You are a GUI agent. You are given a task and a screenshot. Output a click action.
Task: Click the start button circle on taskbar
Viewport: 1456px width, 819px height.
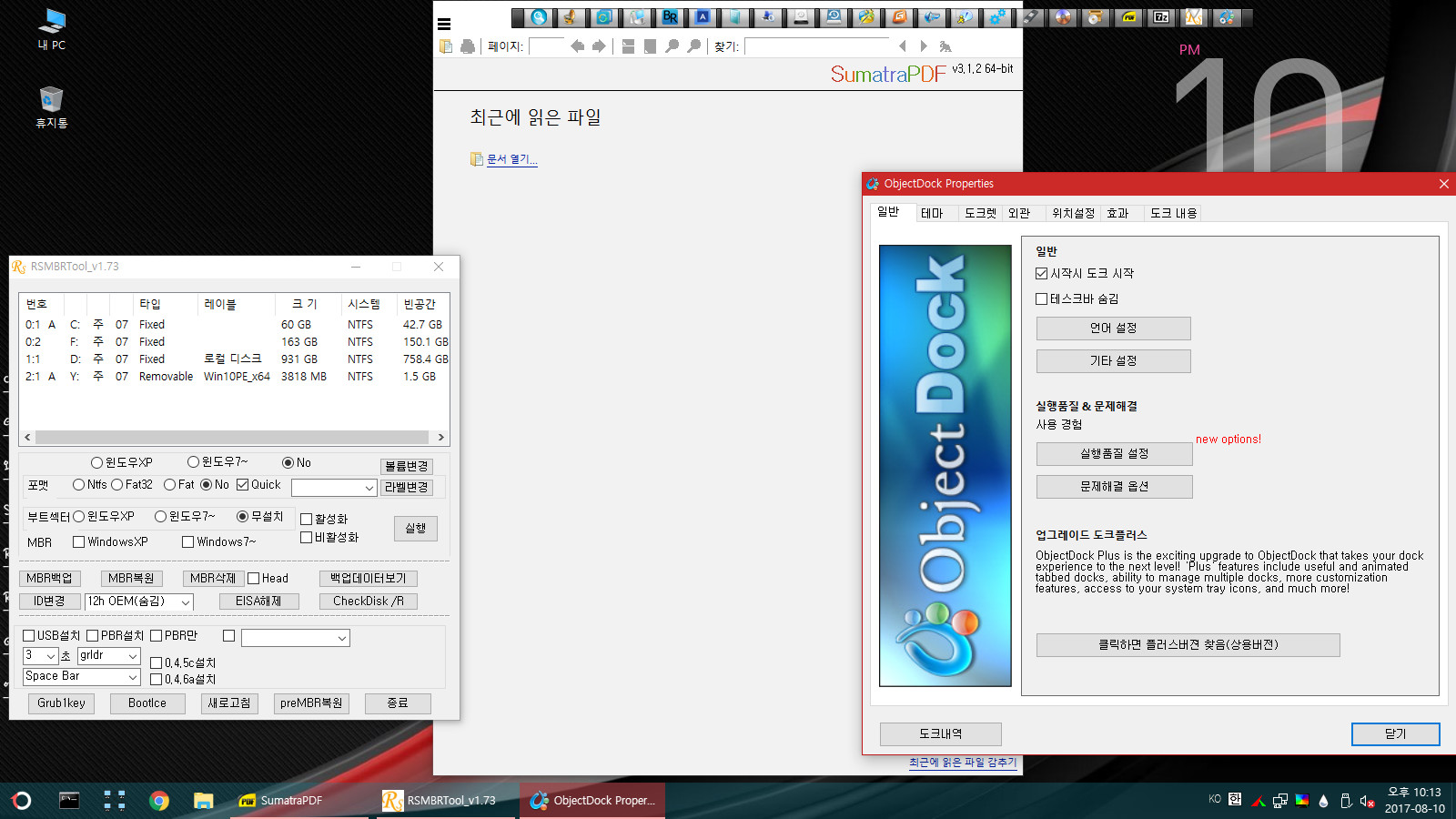(x=22, y=801)
